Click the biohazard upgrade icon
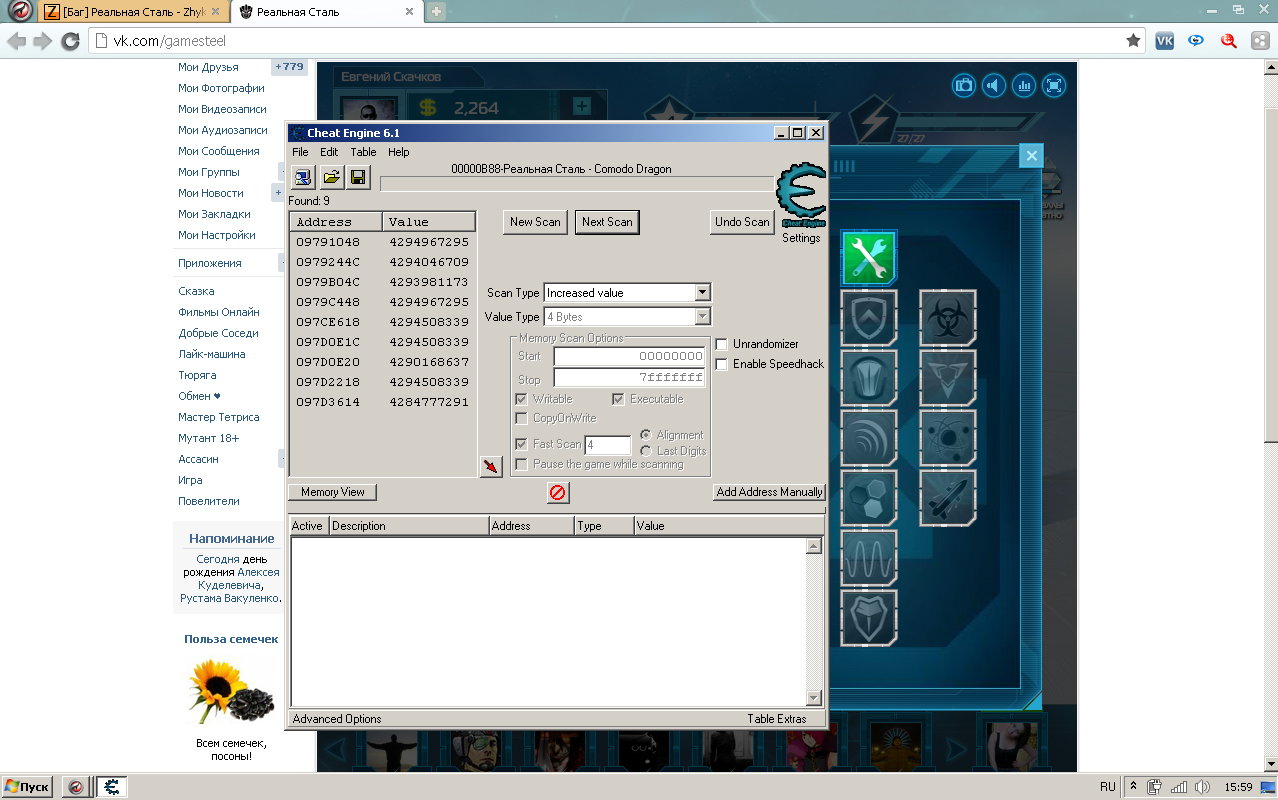 click(947, 318)
